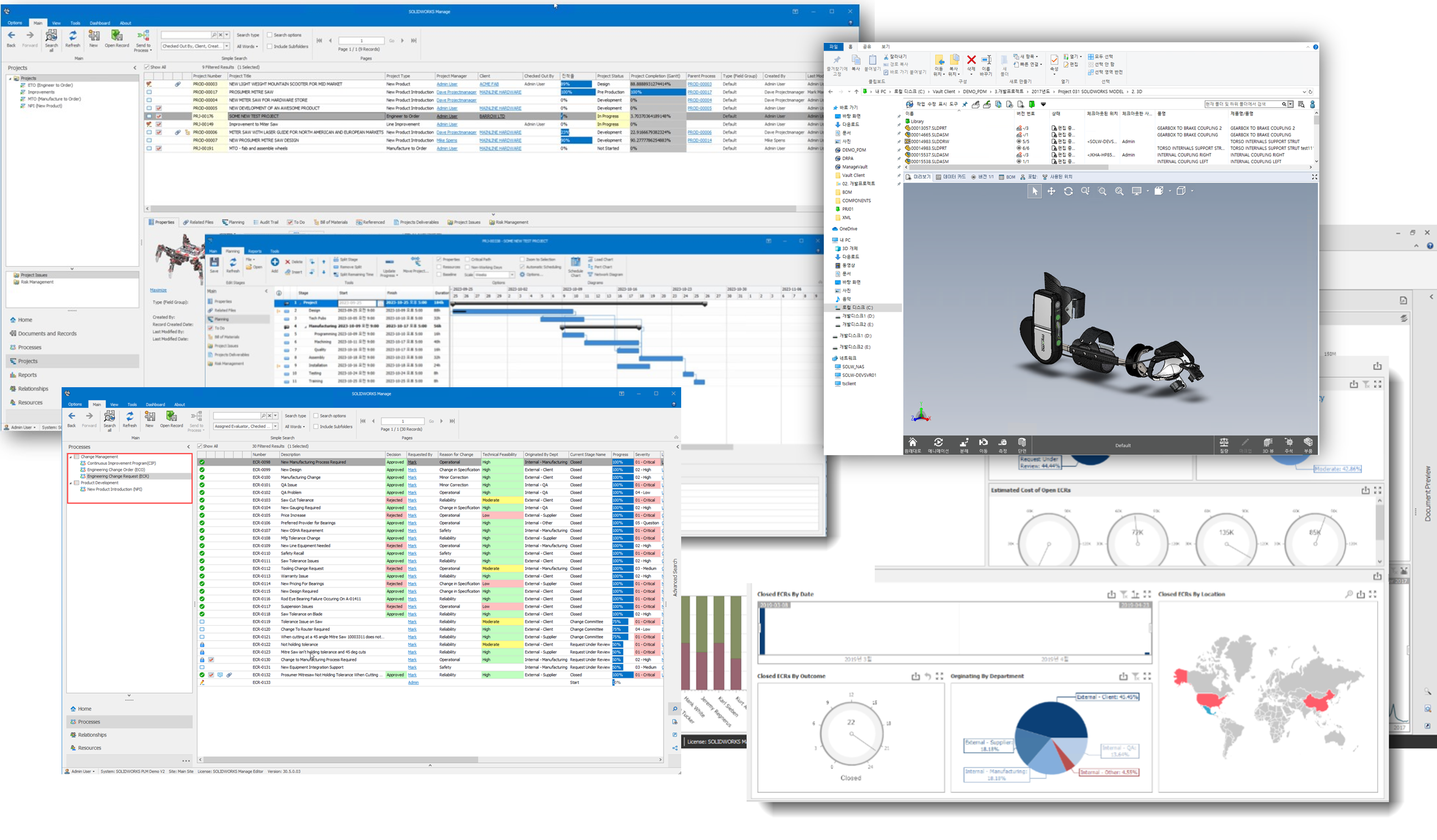Open Assigned Evaluator field dropdown in Processes window
This screenshot has height=840, width=1437.
tap(275, 427)
